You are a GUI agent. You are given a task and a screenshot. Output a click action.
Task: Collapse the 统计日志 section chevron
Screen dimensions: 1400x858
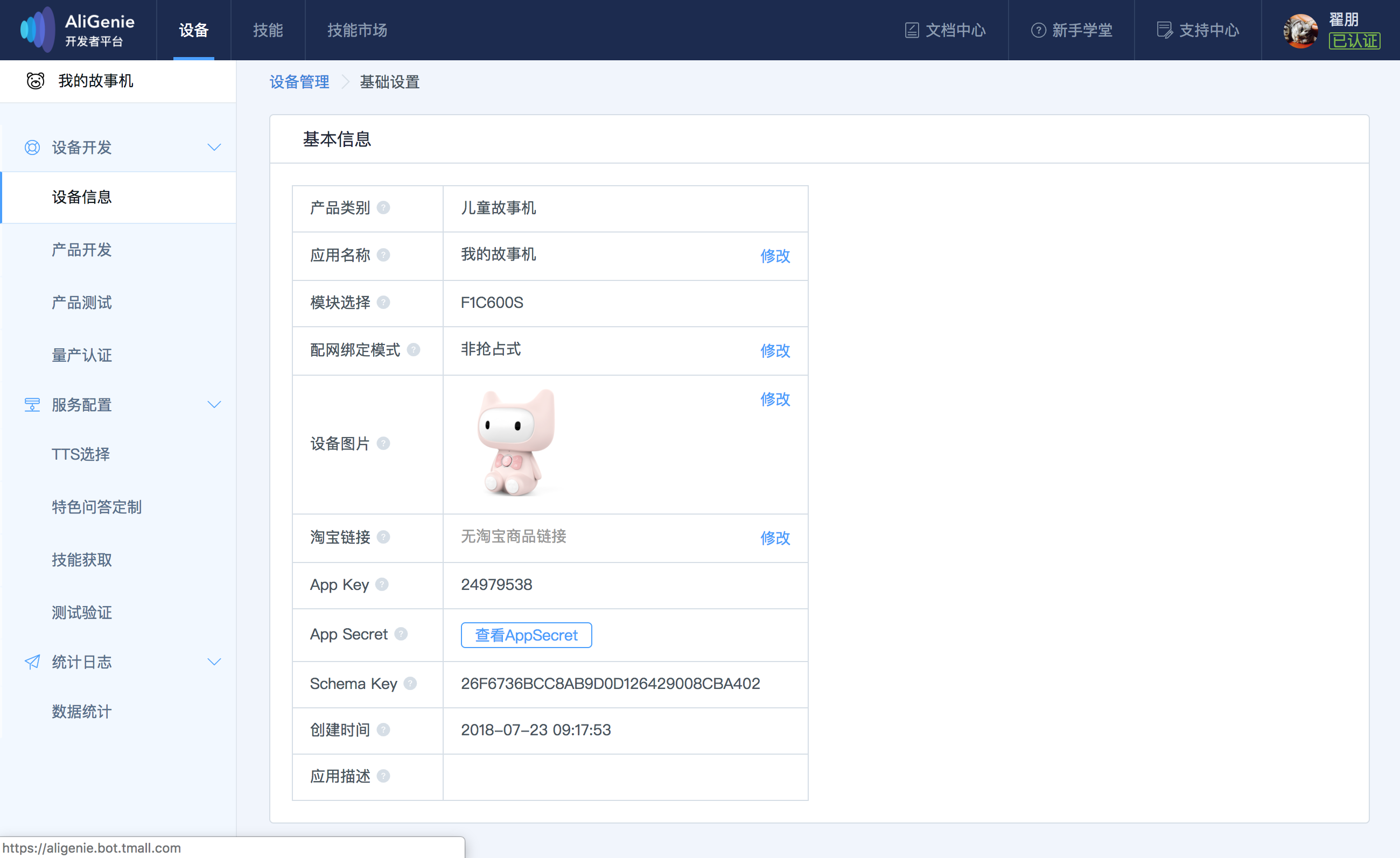(214, 662)
